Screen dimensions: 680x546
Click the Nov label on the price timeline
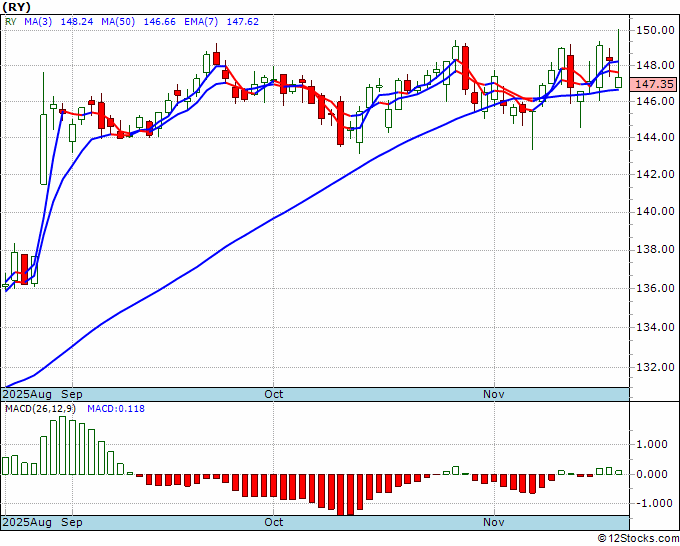coord(494,395)
